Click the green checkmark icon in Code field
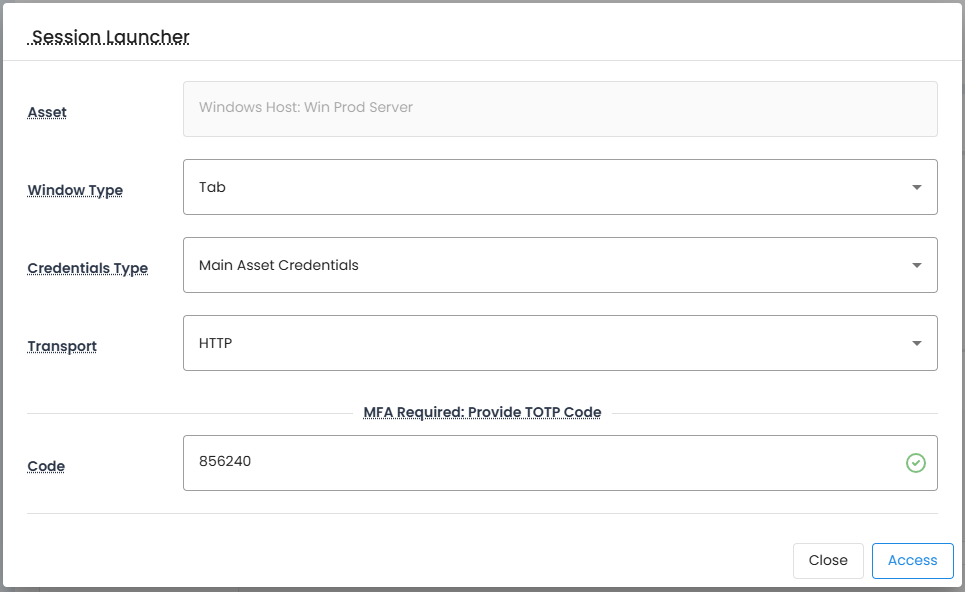Image resolution: width=965 pixels, height=592 pixels. tap(915, 463)
